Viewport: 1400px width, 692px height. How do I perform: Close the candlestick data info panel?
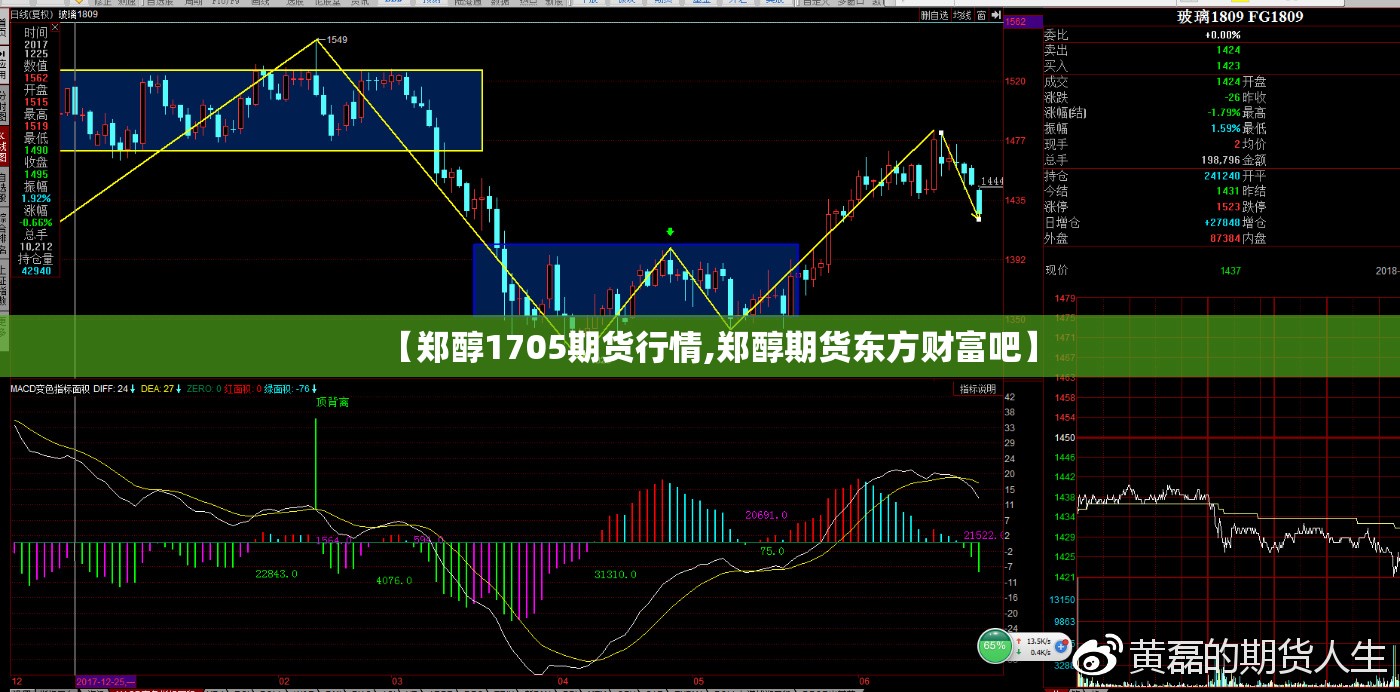(55, 27)
